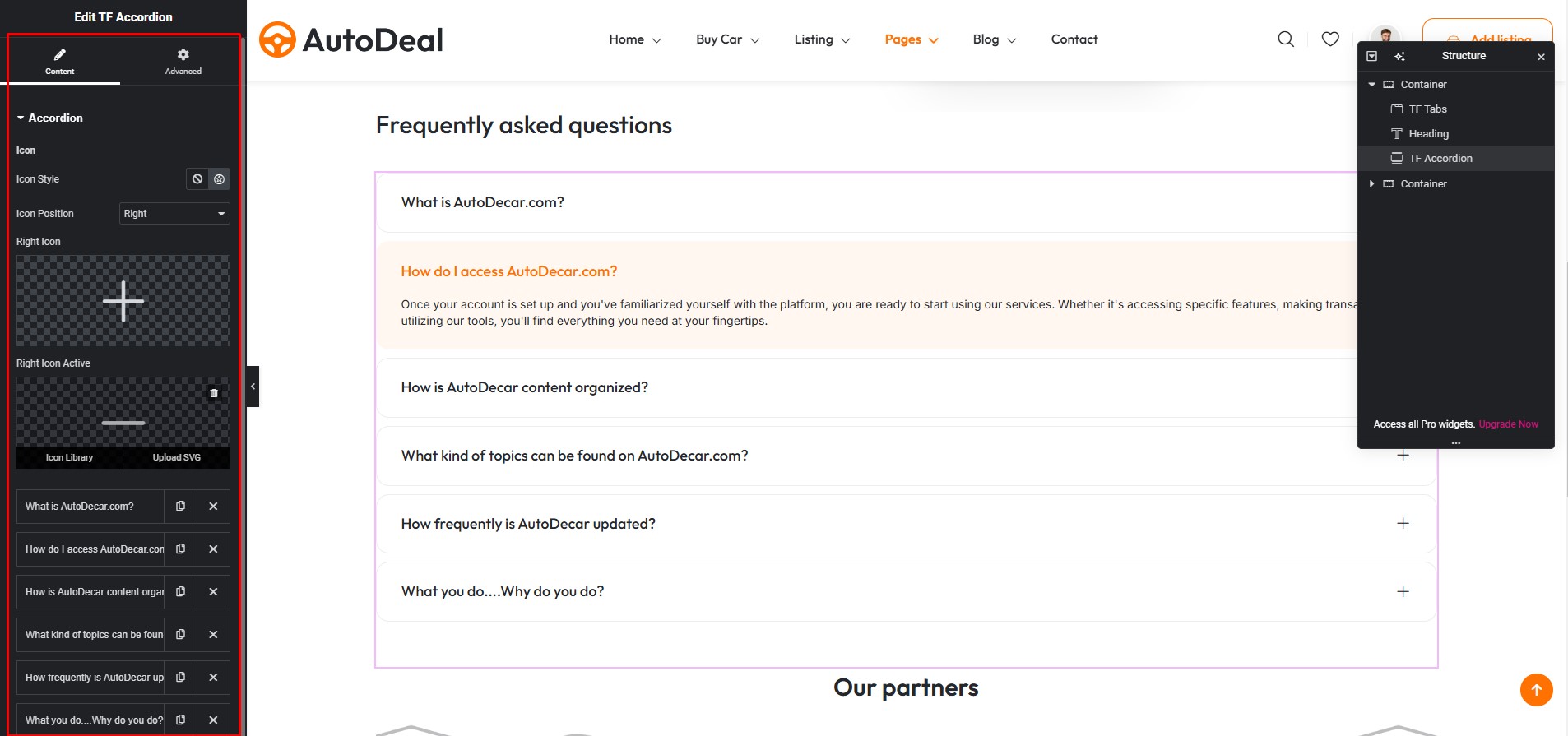Collapse the editor panel with arrow handle
The width and height of the screenshot is (1568, 736).
253,387
